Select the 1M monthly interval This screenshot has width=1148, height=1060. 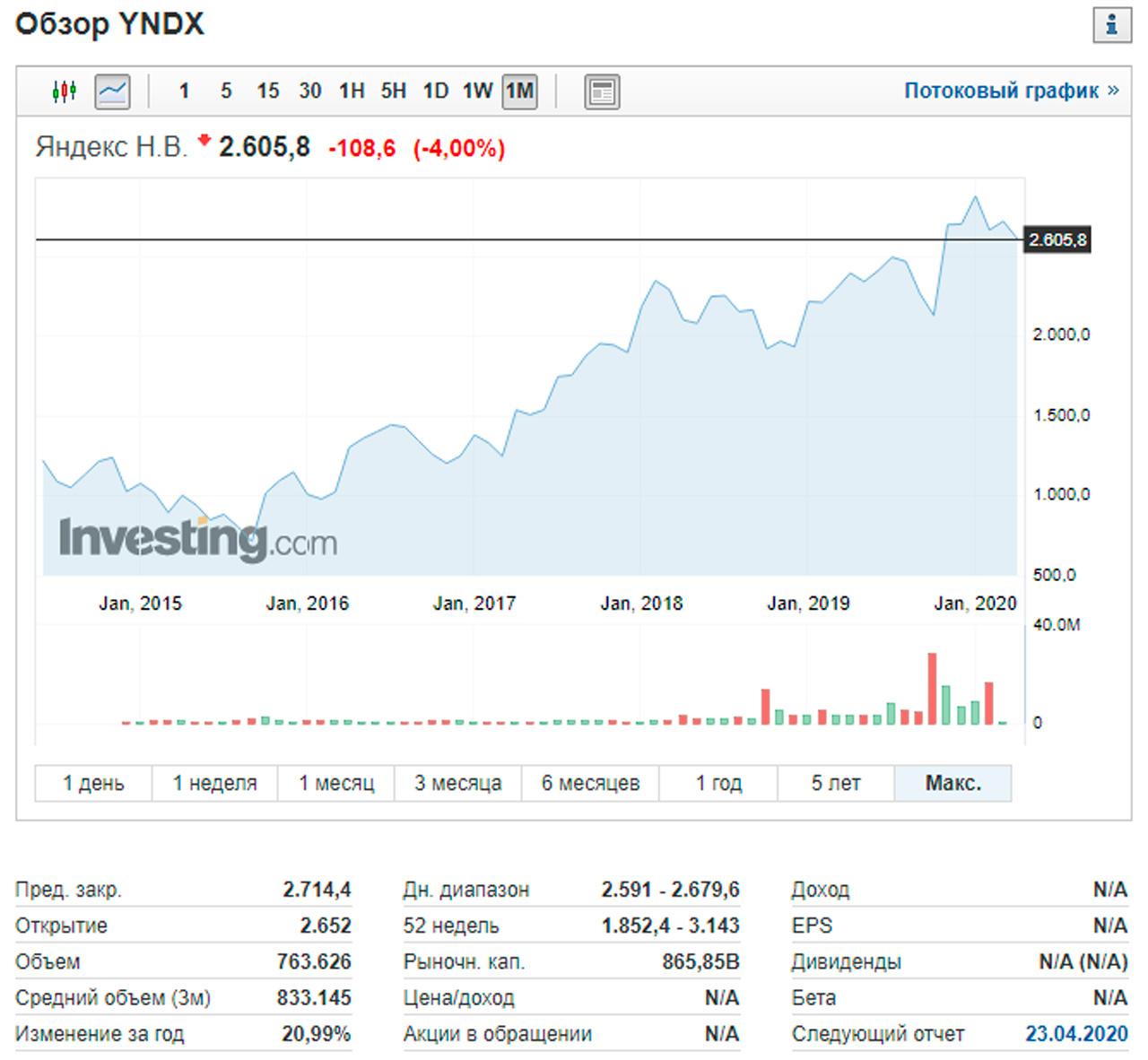coord(519,91)
